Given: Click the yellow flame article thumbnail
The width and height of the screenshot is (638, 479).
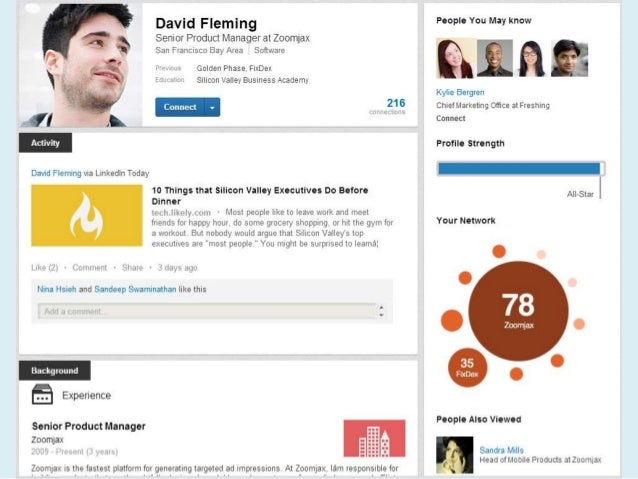Looking at the screenshot, I should (87, 216).
